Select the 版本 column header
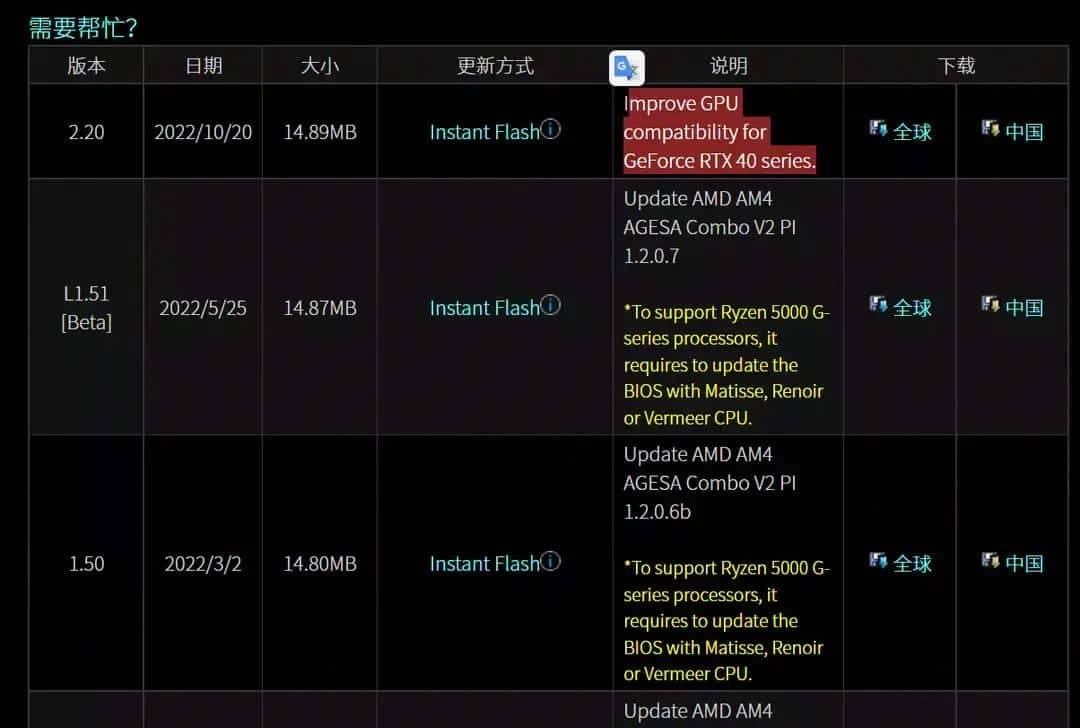1080x728 pixels. [x=86, y=65]
